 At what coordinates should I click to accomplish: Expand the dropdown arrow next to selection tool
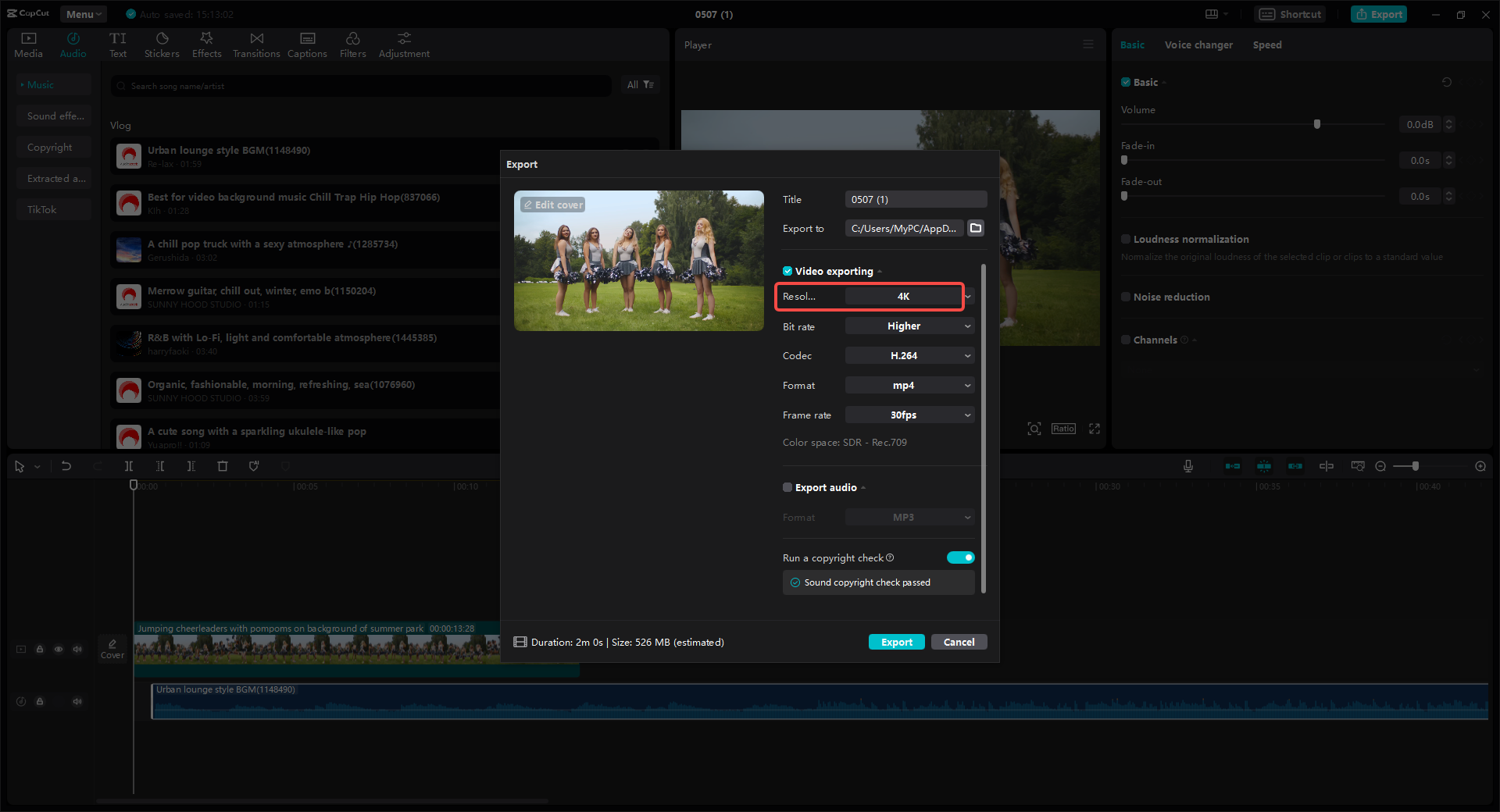coord(37,467)
